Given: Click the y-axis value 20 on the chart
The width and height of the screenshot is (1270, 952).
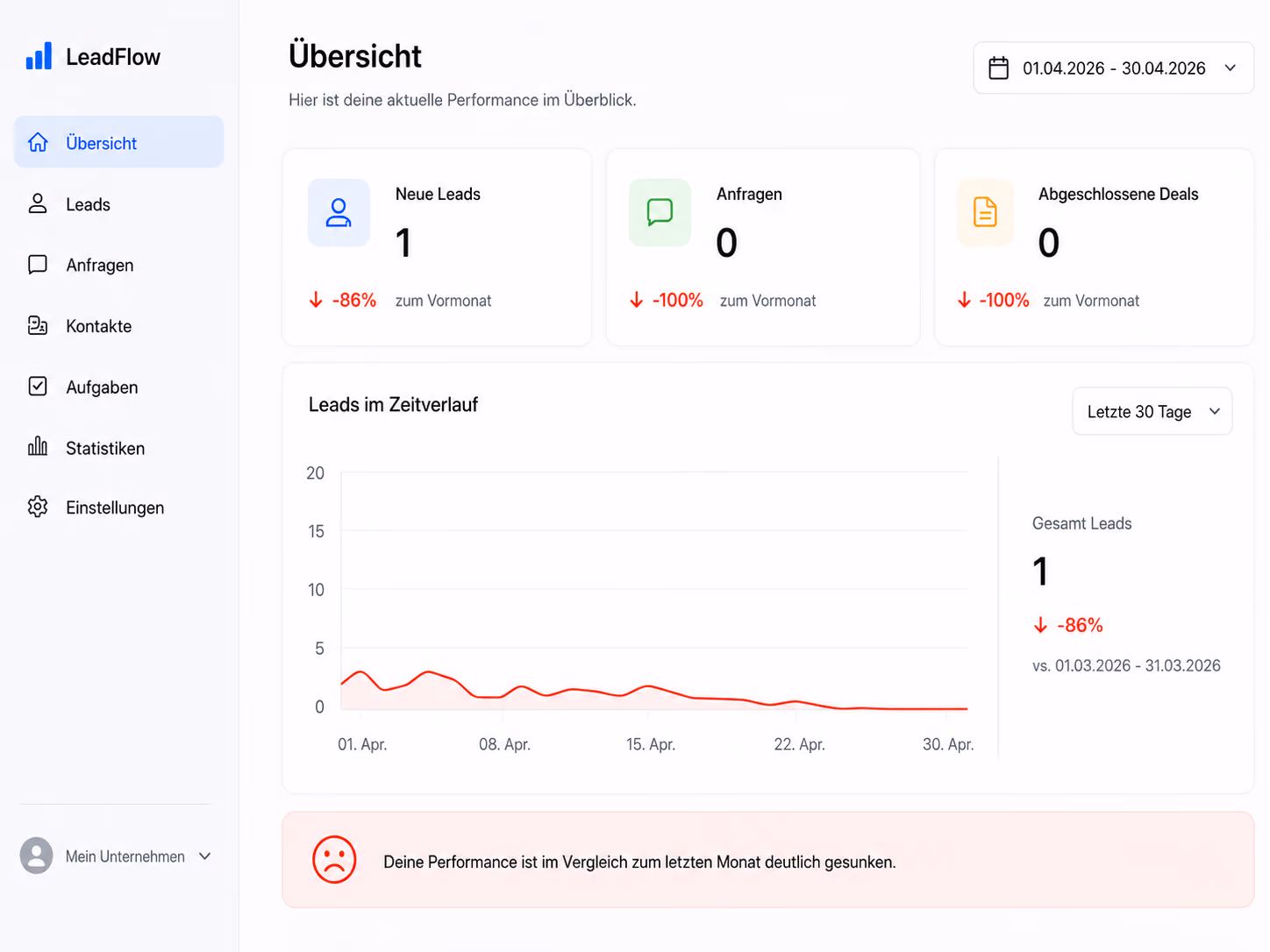Looking at the screenshot, I should pyautogui.click(x=315, y=473).
